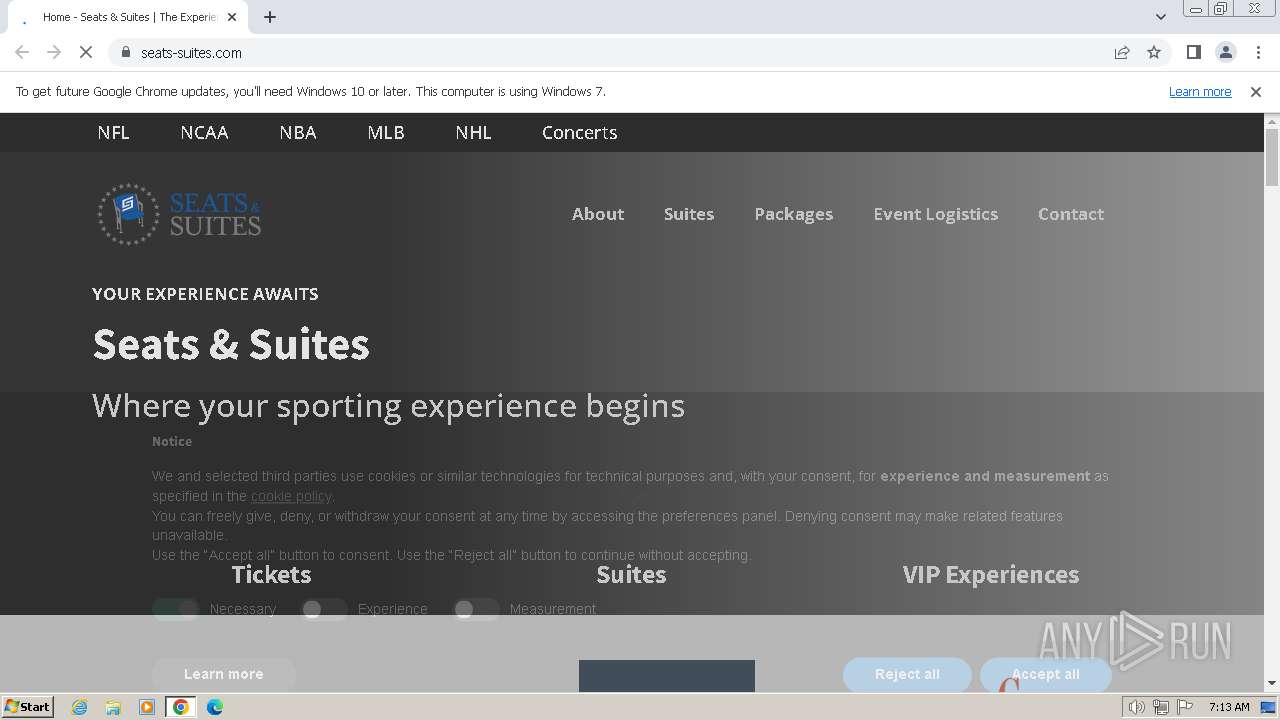Click the scrollbar down arrow

[x=1272, y=684]
